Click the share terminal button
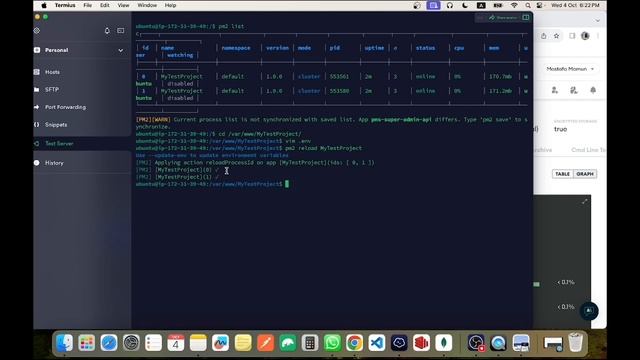The height and width of the screenshot is (360, 640). [503, 18]
